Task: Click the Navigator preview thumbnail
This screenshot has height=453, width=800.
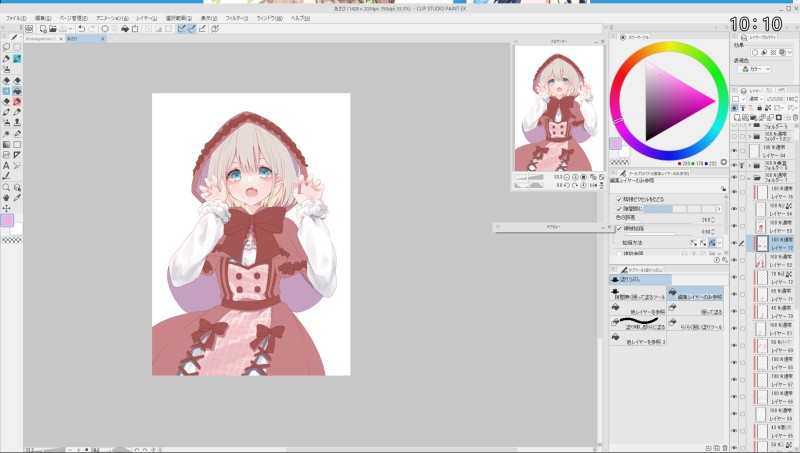Action: pyautogui.click(x=559, y=108)
